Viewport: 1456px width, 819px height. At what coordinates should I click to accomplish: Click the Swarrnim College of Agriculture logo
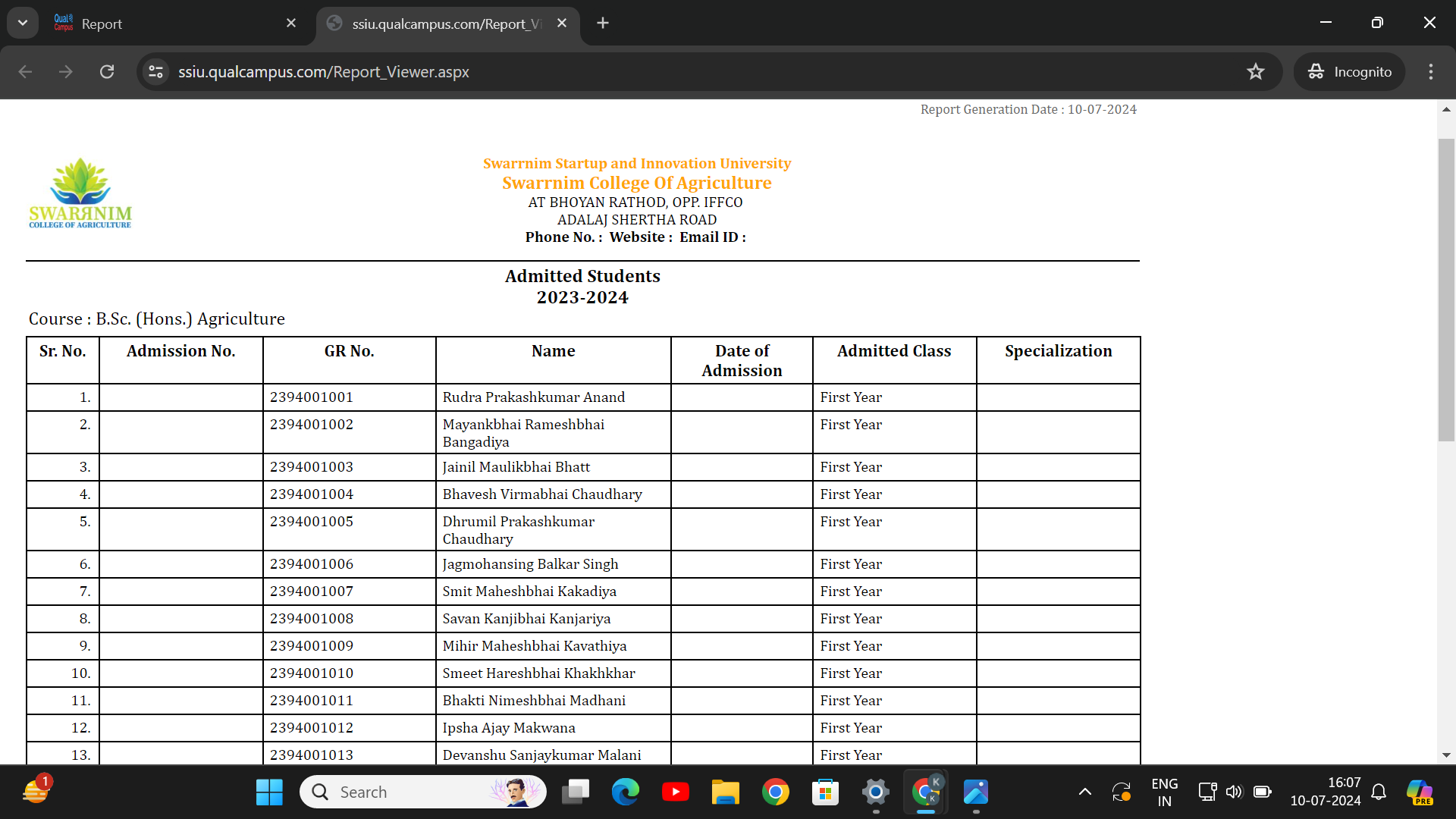click(80, 193)
